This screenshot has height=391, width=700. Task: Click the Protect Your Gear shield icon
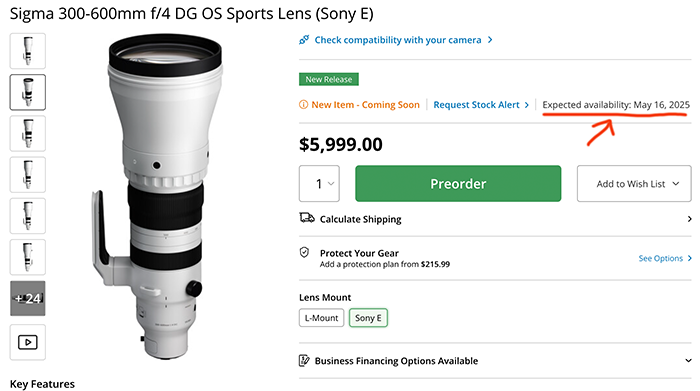click(304, 253)
